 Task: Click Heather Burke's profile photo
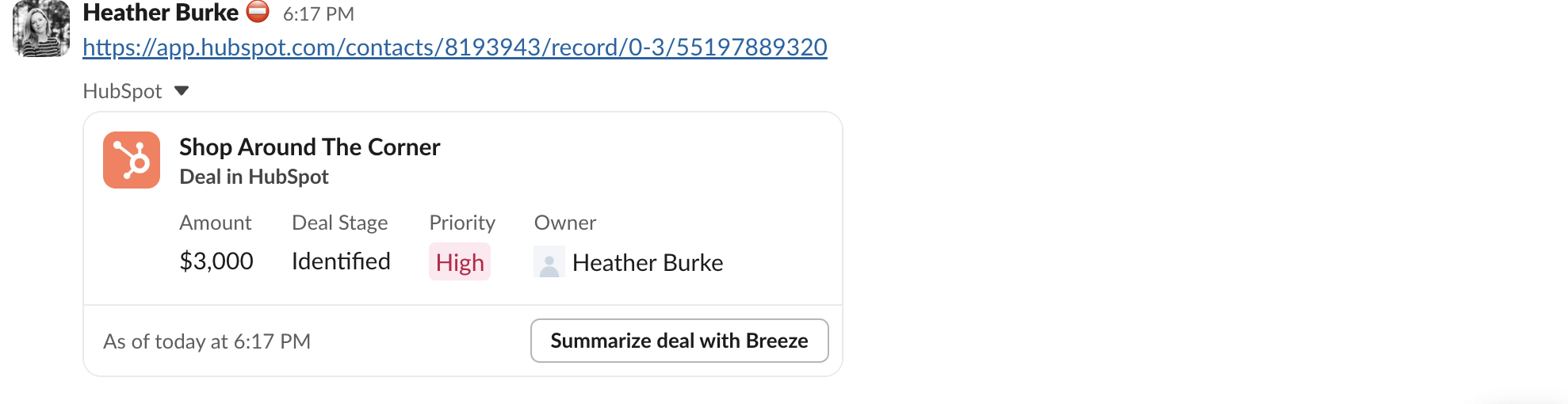point(41,29)
